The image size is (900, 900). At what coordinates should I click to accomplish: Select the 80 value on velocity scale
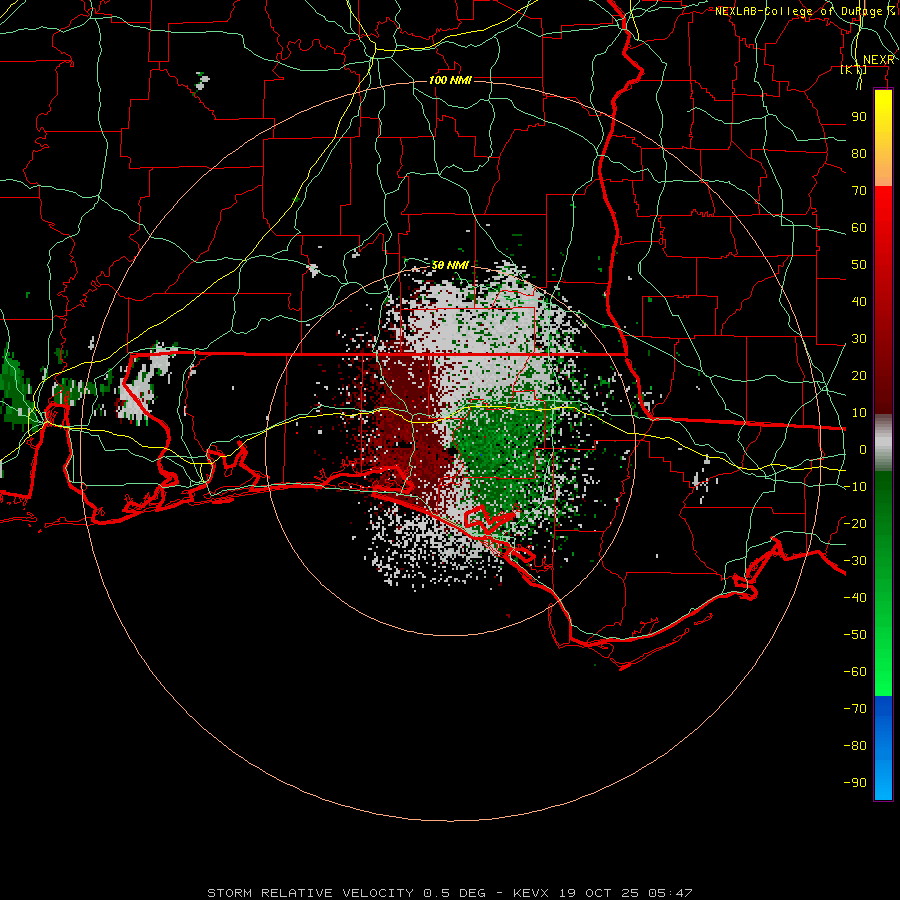859,153
